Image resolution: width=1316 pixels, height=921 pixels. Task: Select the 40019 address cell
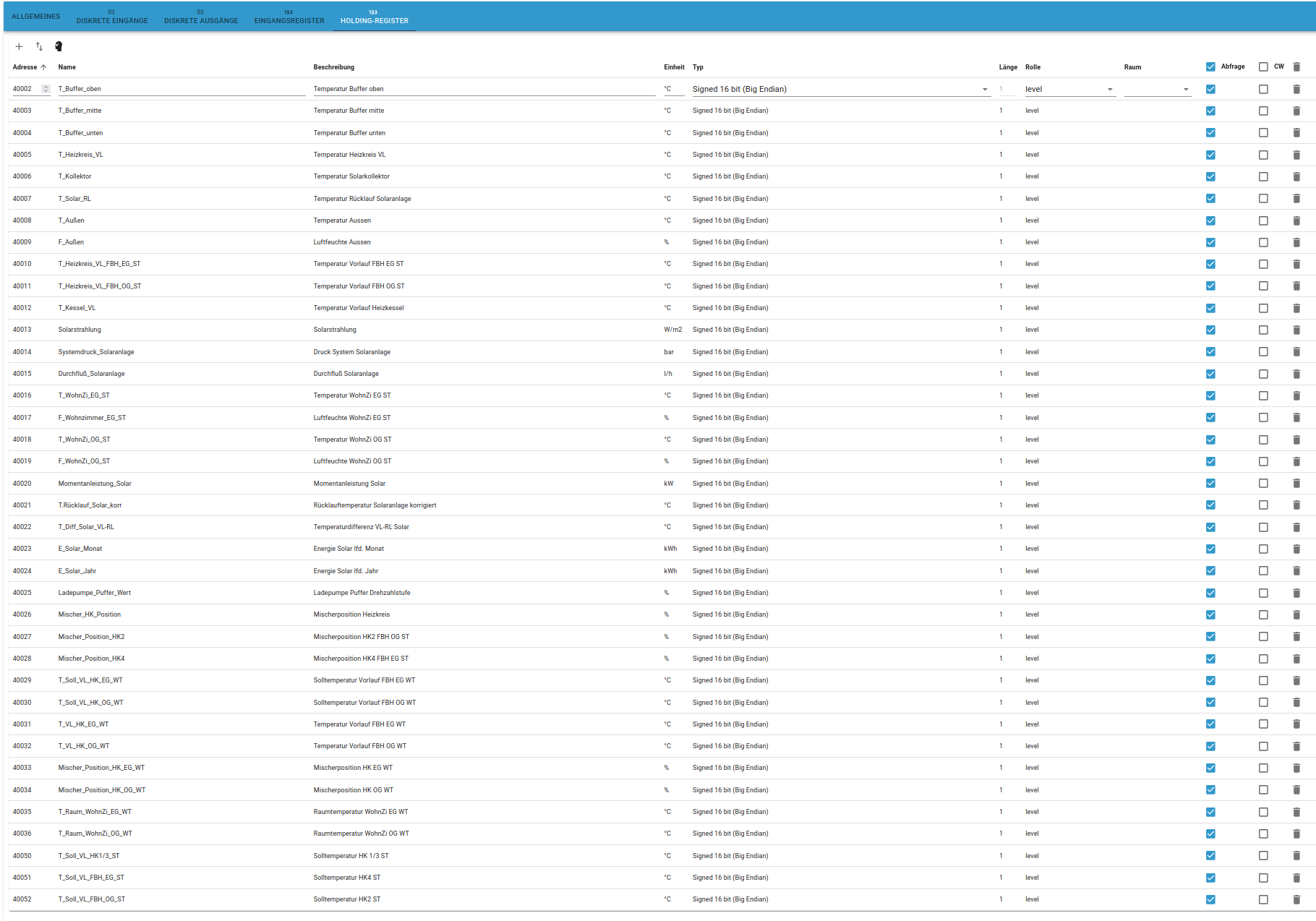point(22,461)
